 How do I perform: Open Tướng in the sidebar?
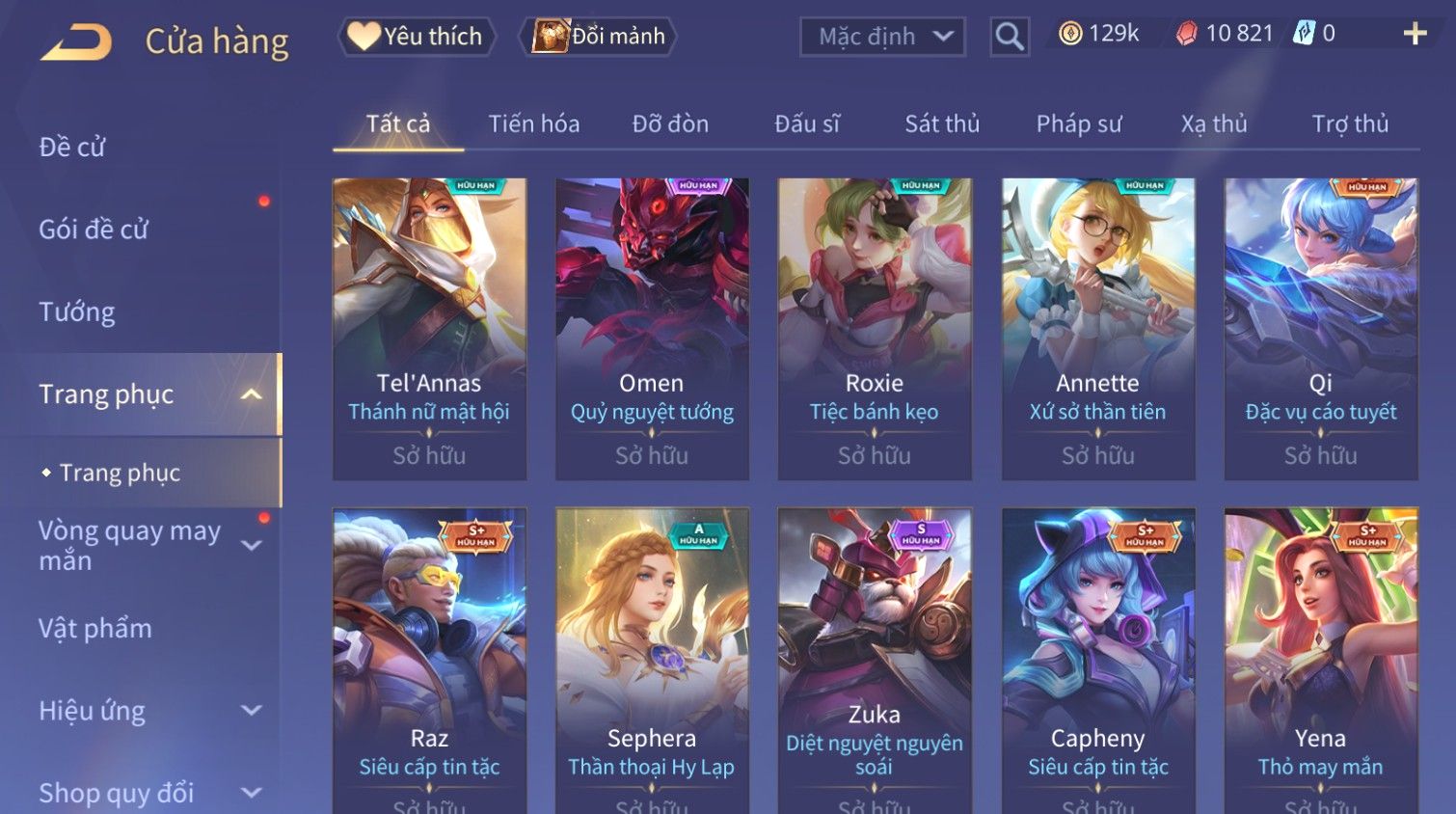(x=77, y=312)
